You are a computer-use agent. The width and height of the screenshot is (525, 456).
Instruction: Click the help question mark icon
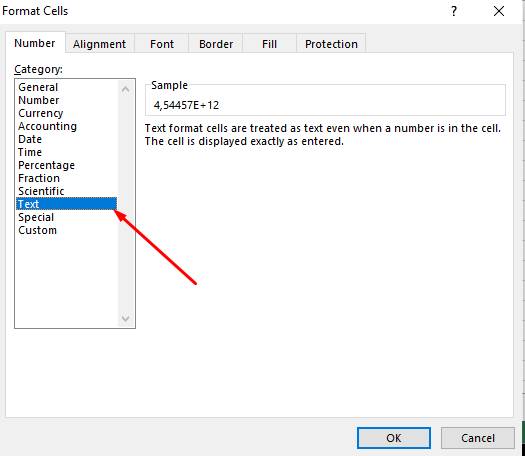454,11
